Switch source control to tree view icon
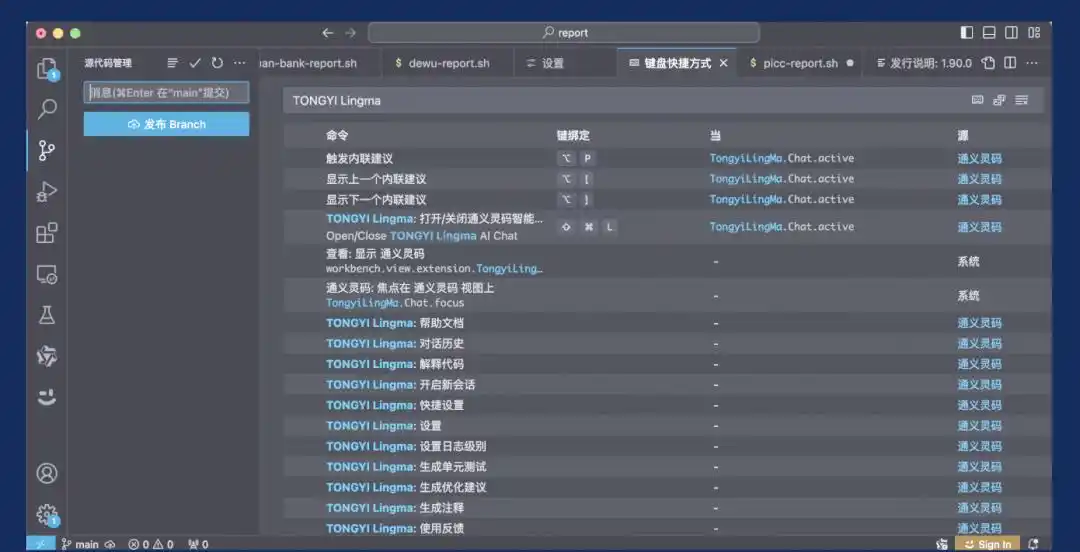The height and width of the screenshot is (552, 1080). coord(172,63)
